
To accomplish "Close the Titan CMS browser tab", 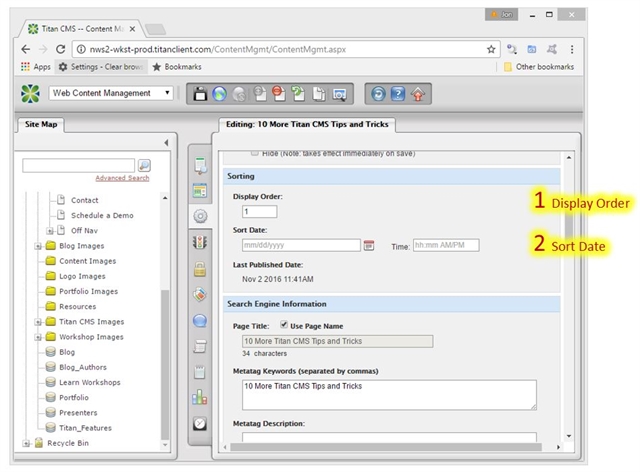I will pos(132,29).
